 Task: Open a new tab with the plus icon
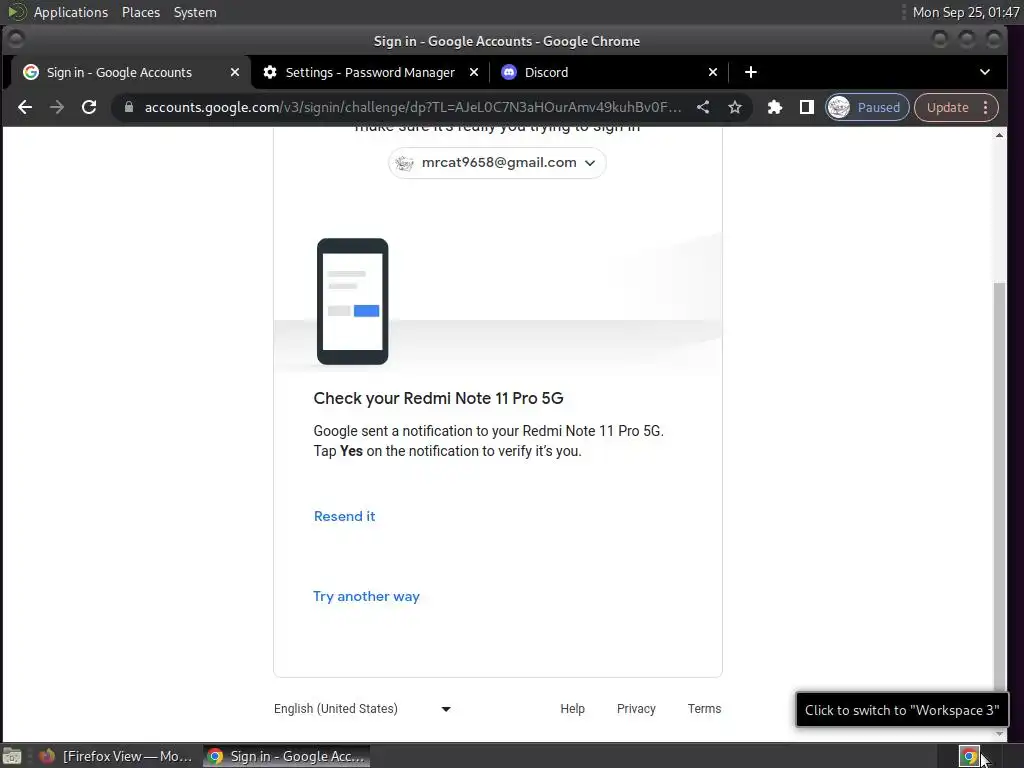click(x=750, y=72)
